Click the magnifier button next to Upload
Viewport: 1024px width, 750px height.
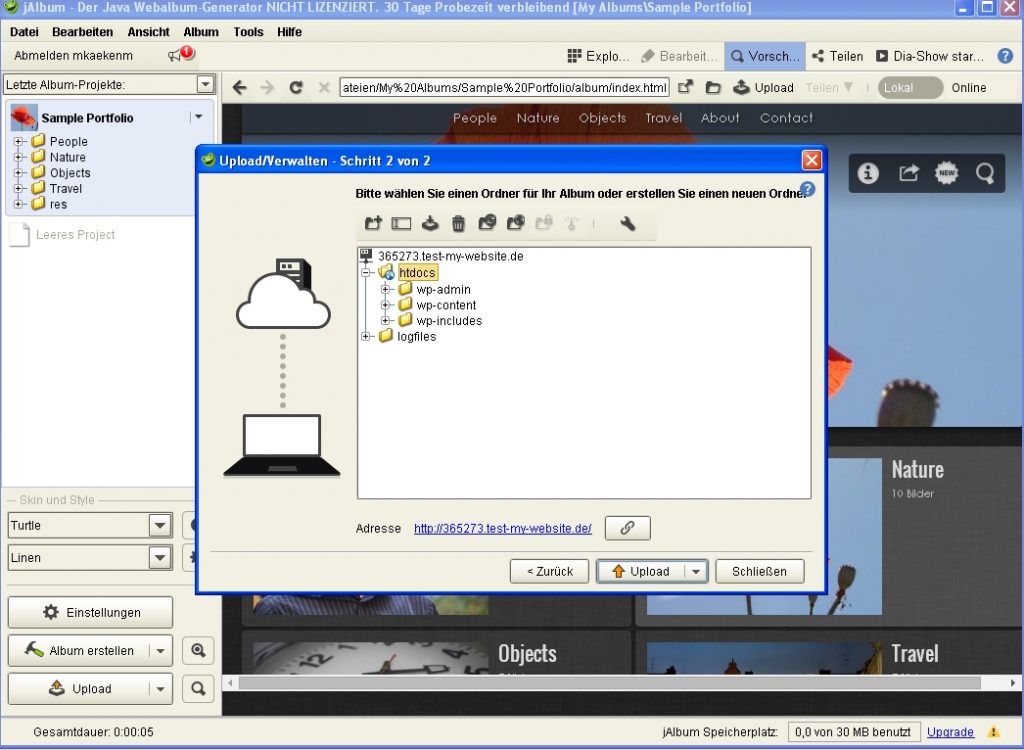199,689
